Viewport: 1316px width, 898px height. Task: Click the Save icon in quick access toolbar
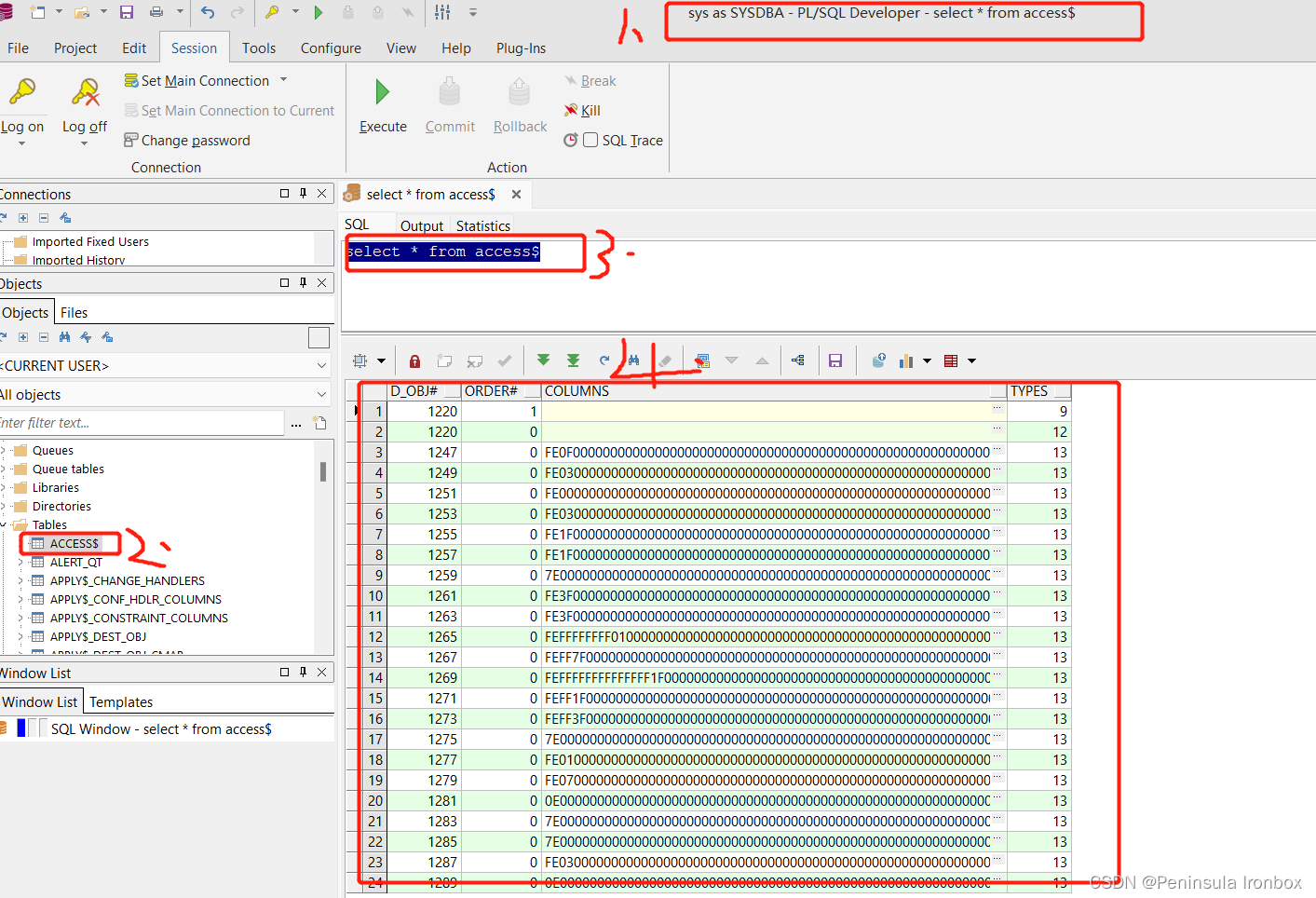tap(127, 12)
